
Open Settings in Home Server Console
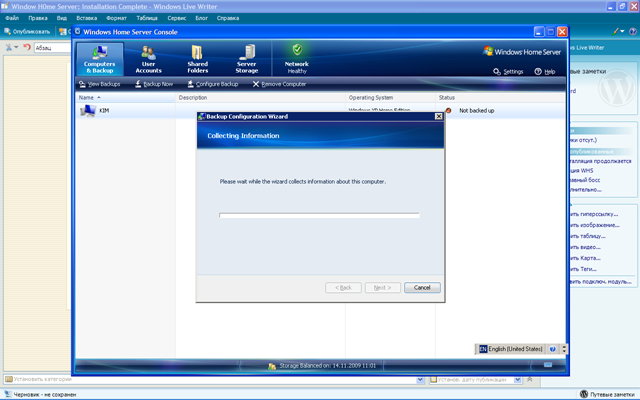coord(508,71)
